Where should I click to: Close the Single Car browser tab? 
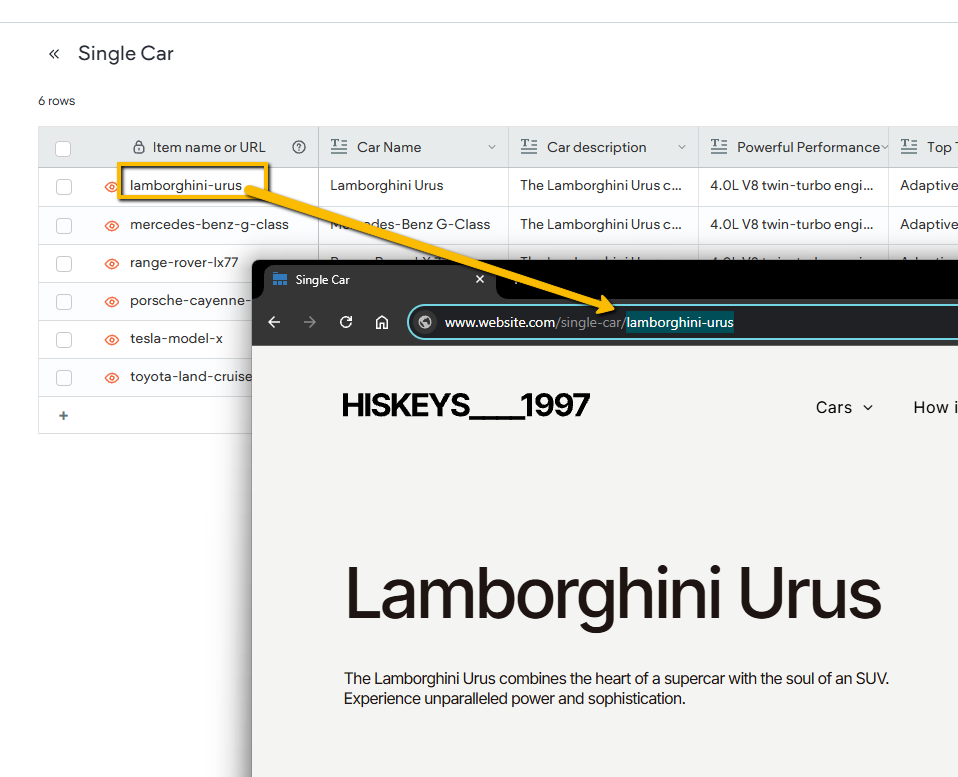pos(480,279)
